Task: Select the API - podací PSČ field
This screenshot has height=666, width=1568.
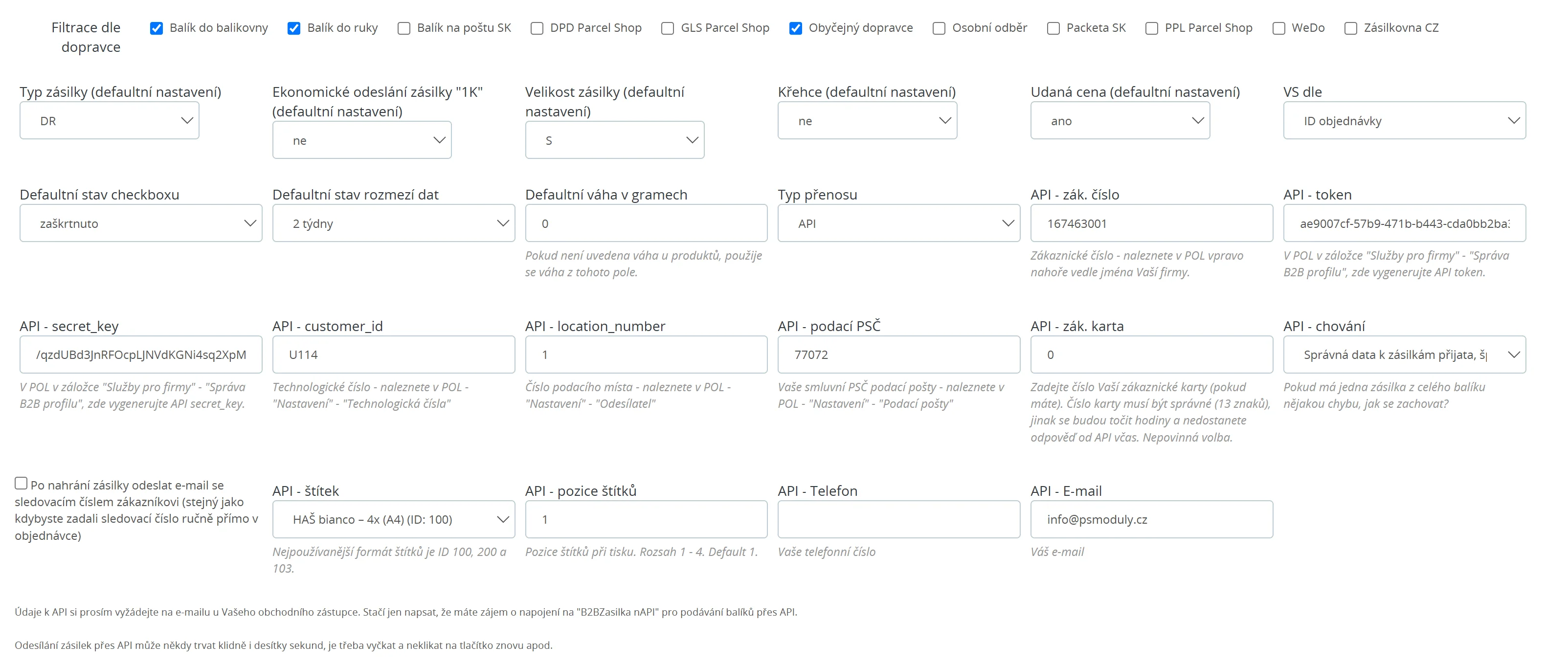Action: 898,355
